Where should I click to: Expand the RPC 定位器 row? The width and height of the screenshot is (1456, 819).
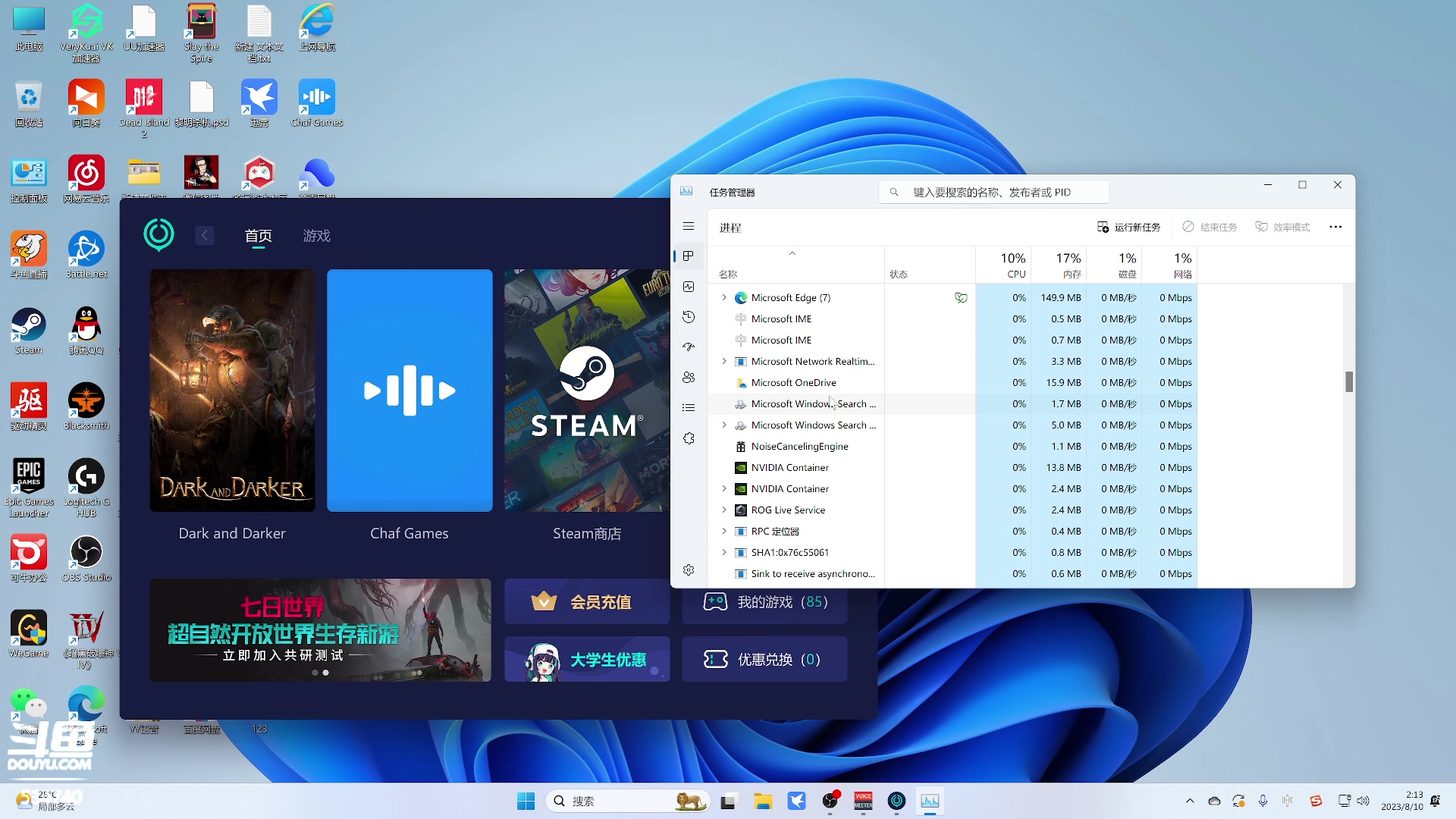point(724,532)
